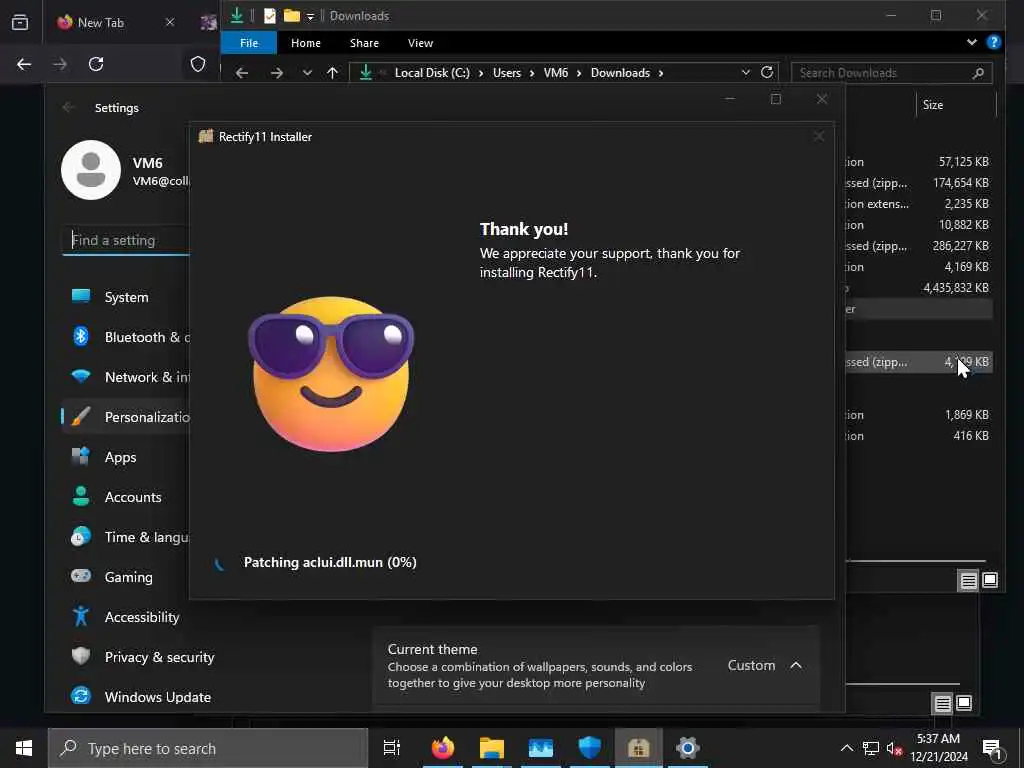1024x768 pixels.
Task: Click Downloads in the address path
Action: coord(620,73)
